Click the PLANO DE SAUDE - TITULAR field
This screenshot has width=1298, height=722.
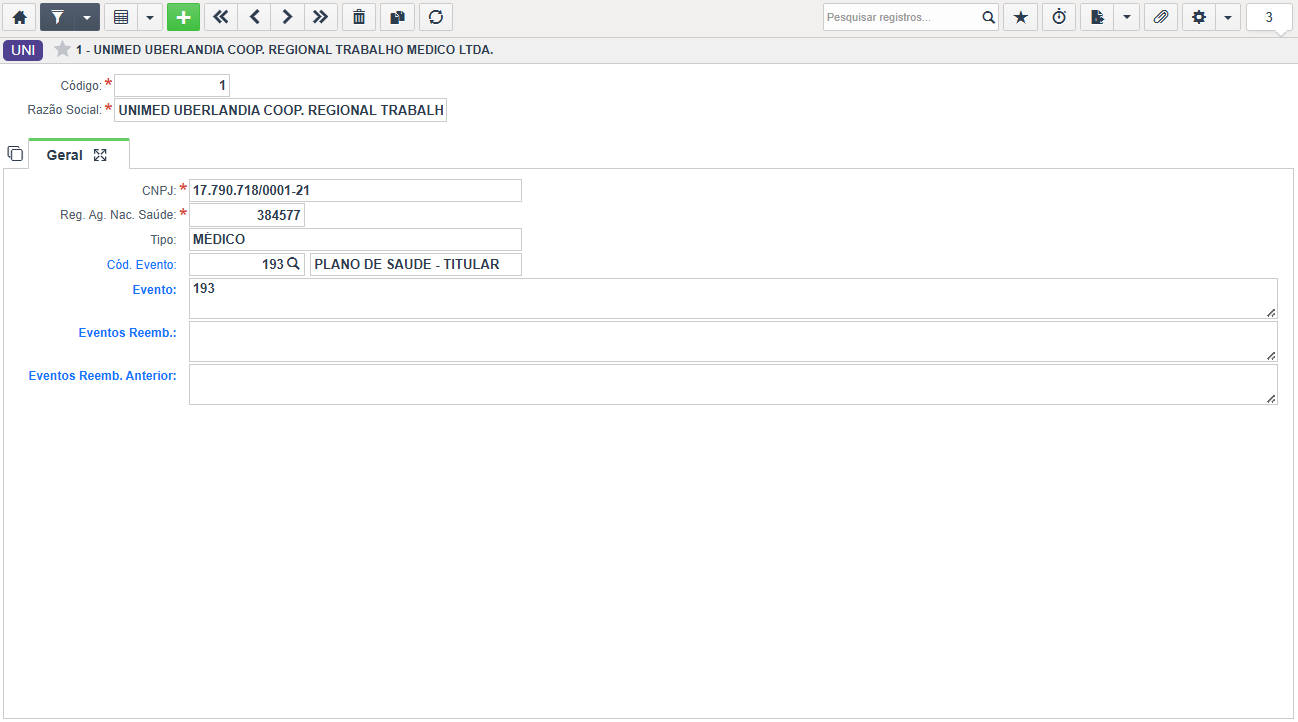click(416, 264)
